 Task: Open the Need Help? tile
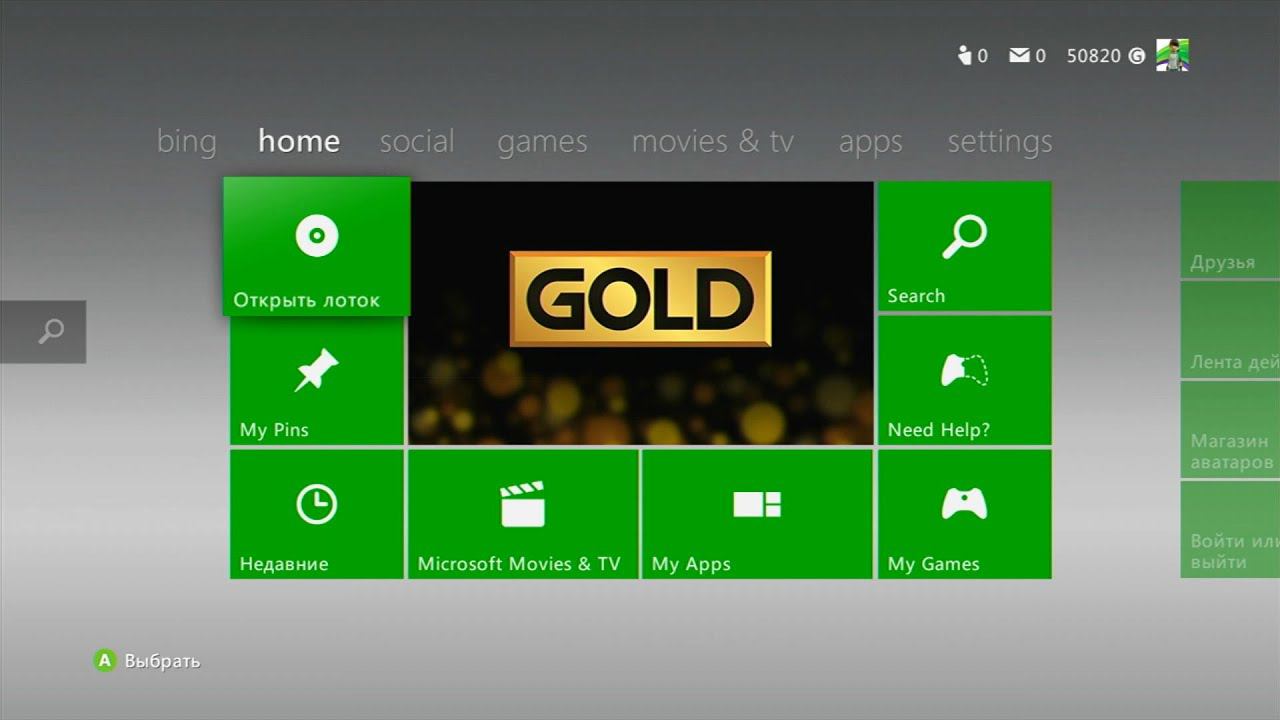point(964,380)
